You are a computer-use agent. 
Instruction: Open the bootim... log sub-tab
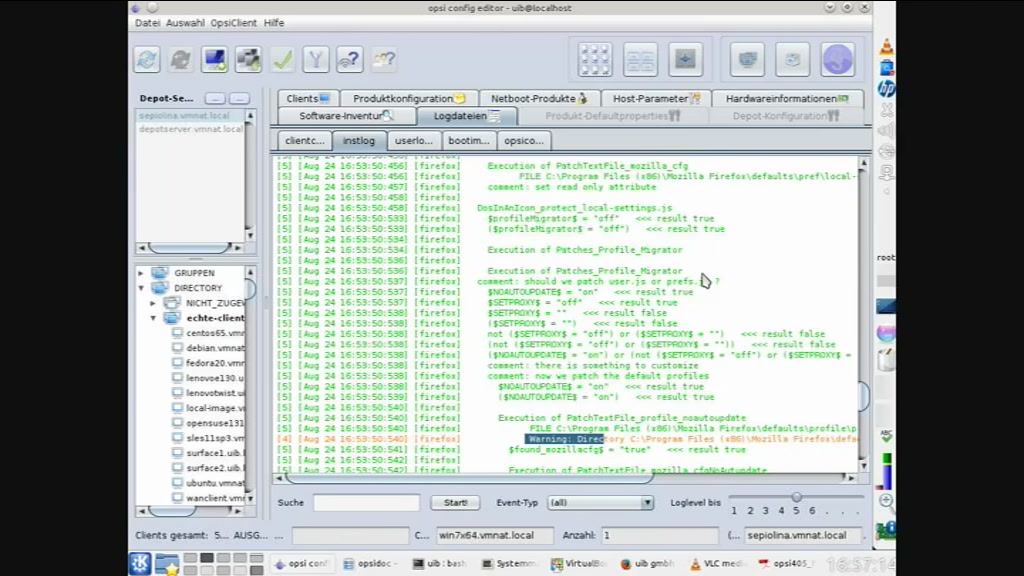click(x=468, y=140)
